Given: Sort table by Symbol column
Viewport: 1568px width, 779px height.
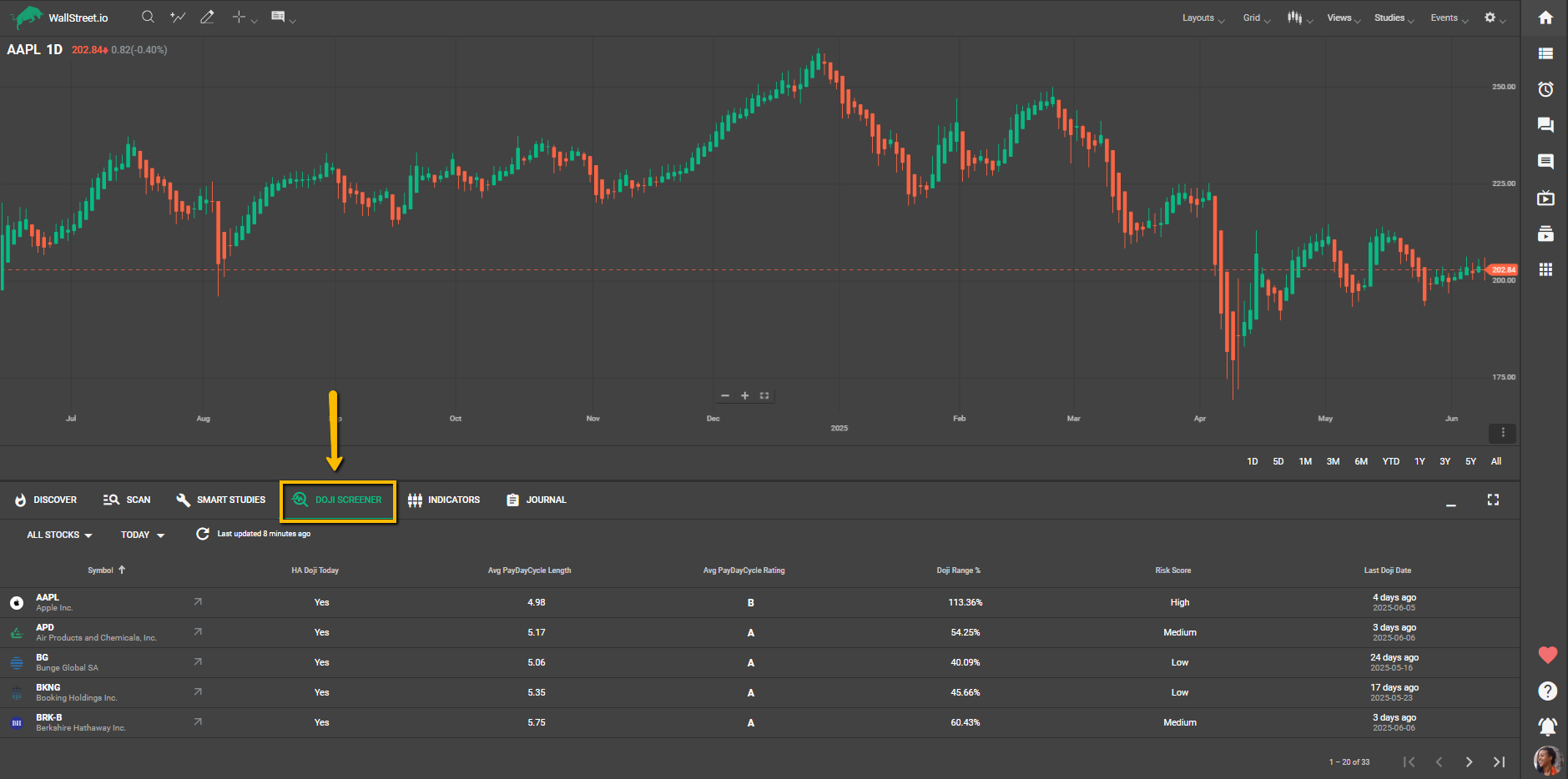Looking at the screenshot, I should pos(106,570).
